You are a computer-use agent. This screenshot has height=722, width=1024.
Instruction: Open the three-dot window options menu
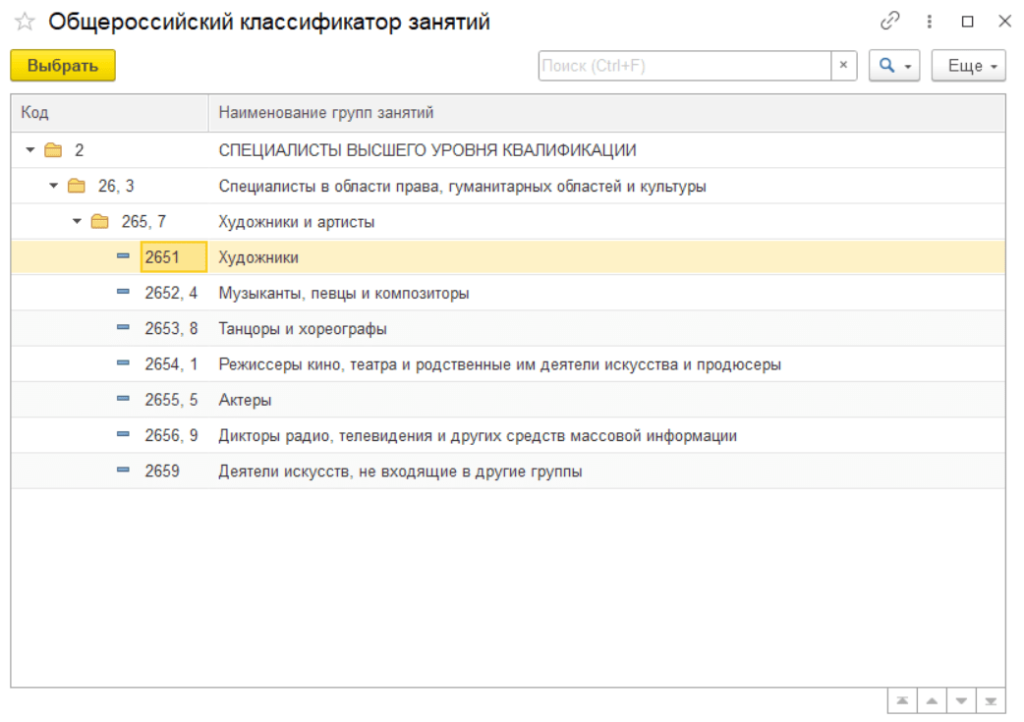(x=929, y=22)
